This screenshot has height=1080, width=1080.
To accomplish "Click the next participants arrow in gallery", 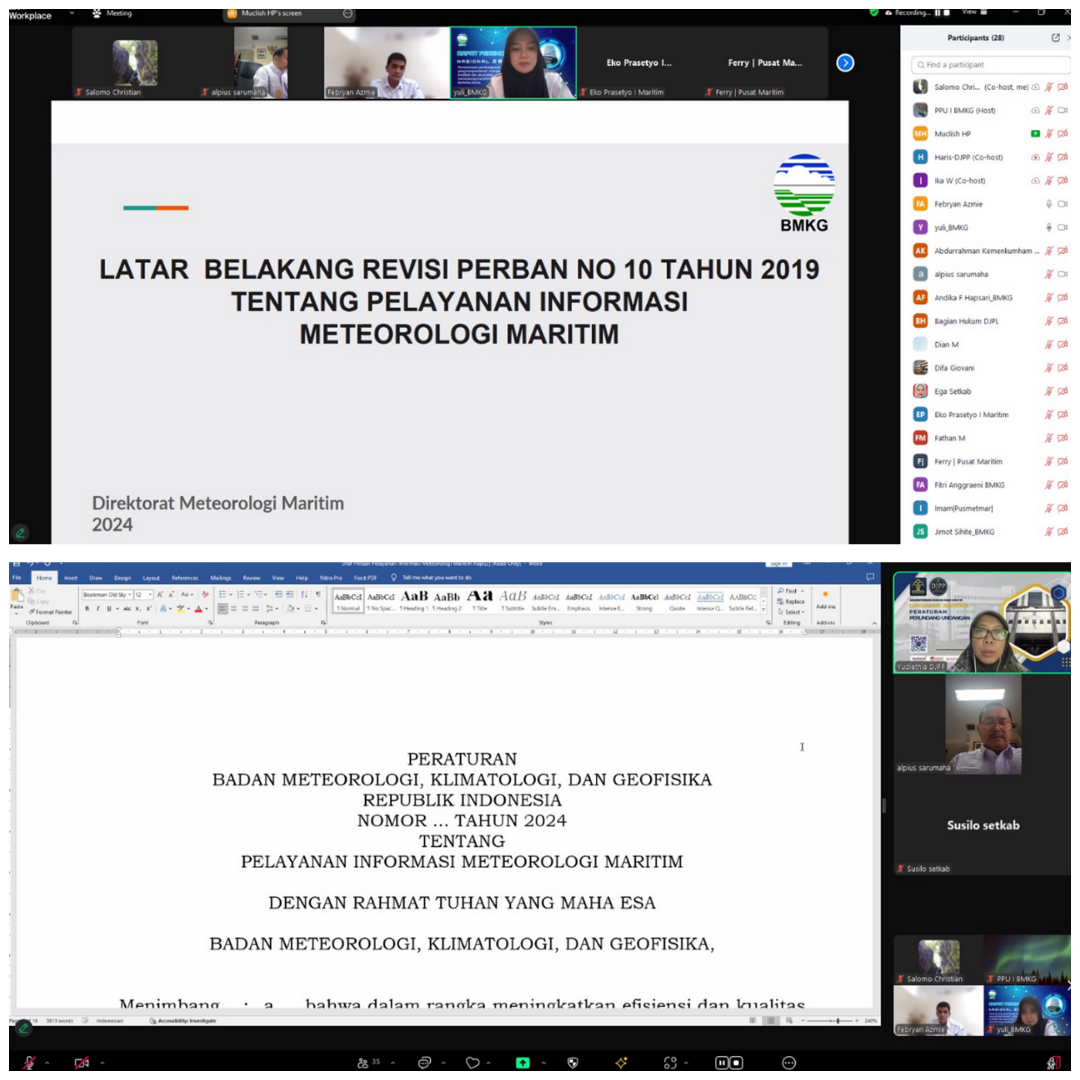I will (846, 62).
